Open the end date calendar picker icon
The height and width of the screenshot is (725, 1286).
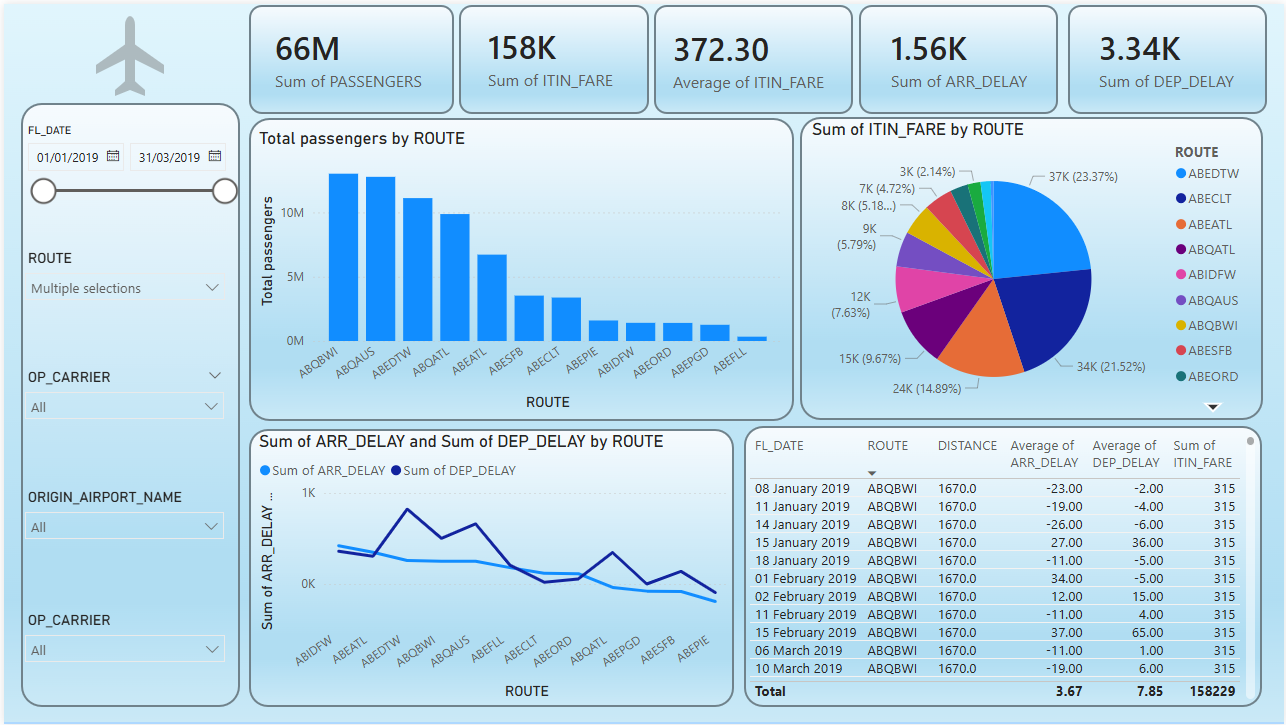[x=215, y=157]
